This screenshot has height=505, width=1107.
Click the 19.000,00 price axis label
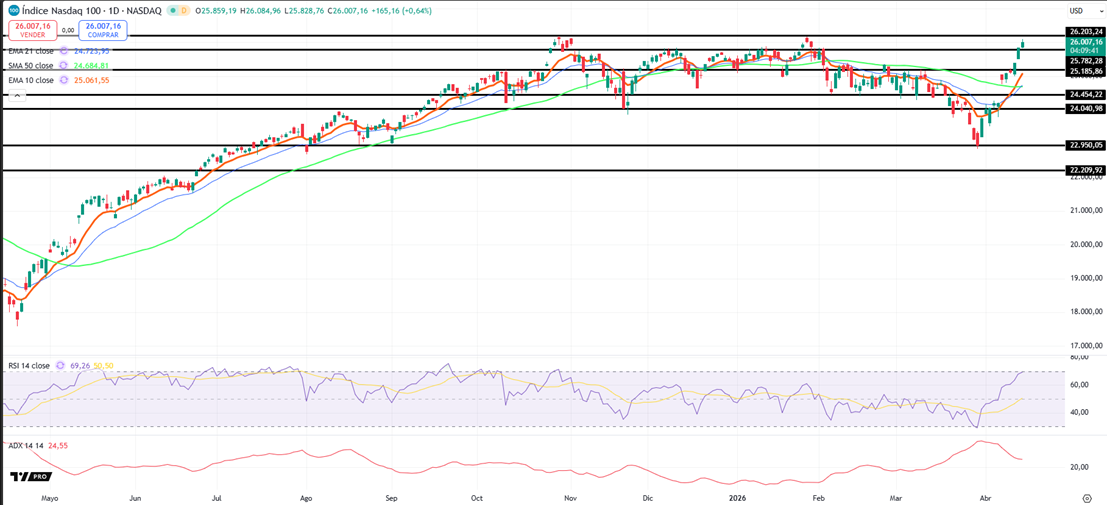1086,278
